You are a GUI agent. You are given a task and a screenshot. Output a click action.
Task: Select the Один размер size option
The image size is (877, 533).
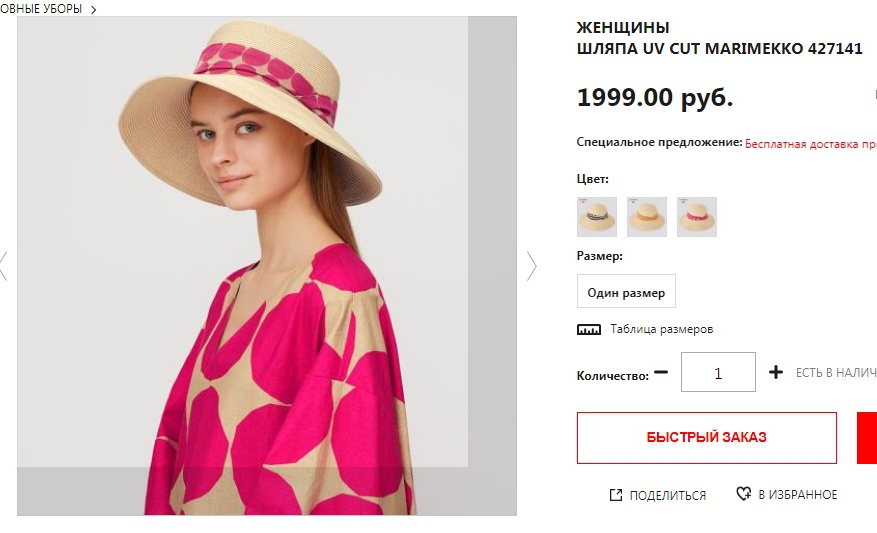coord(626,293)
